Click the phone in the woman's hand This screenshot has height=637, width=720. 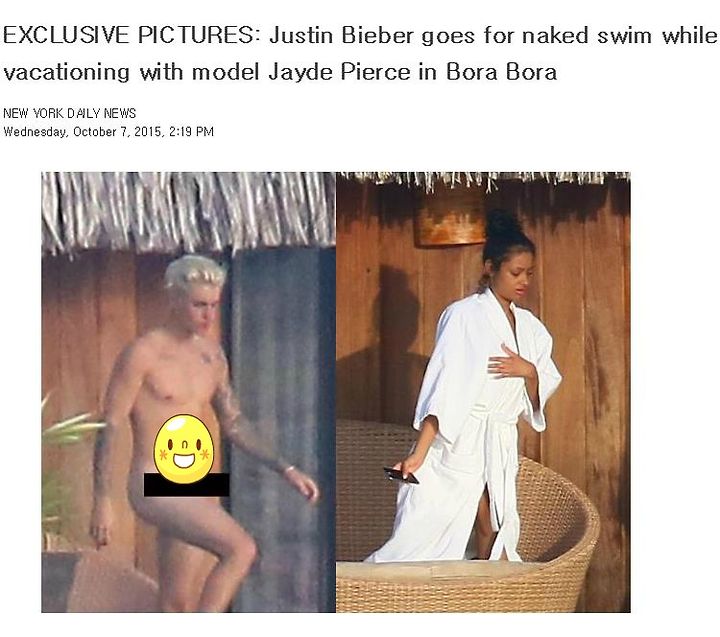[x=401, y=475]
